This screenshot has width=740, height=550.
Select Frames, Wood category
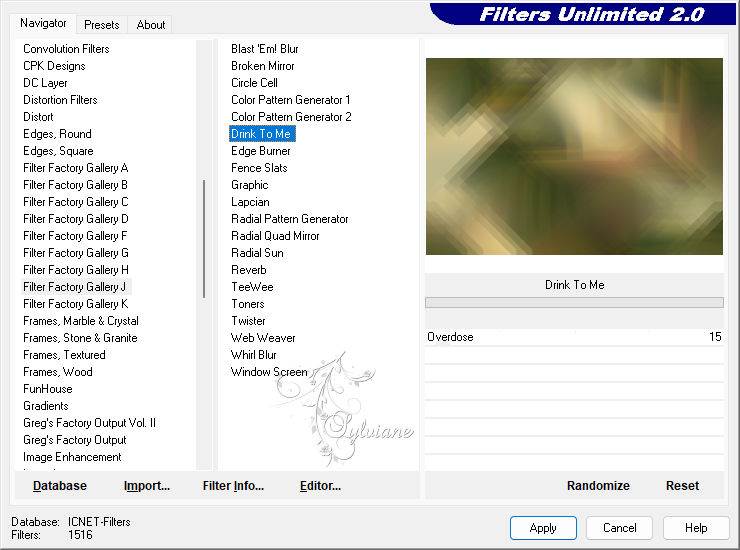tap(58, 372)
